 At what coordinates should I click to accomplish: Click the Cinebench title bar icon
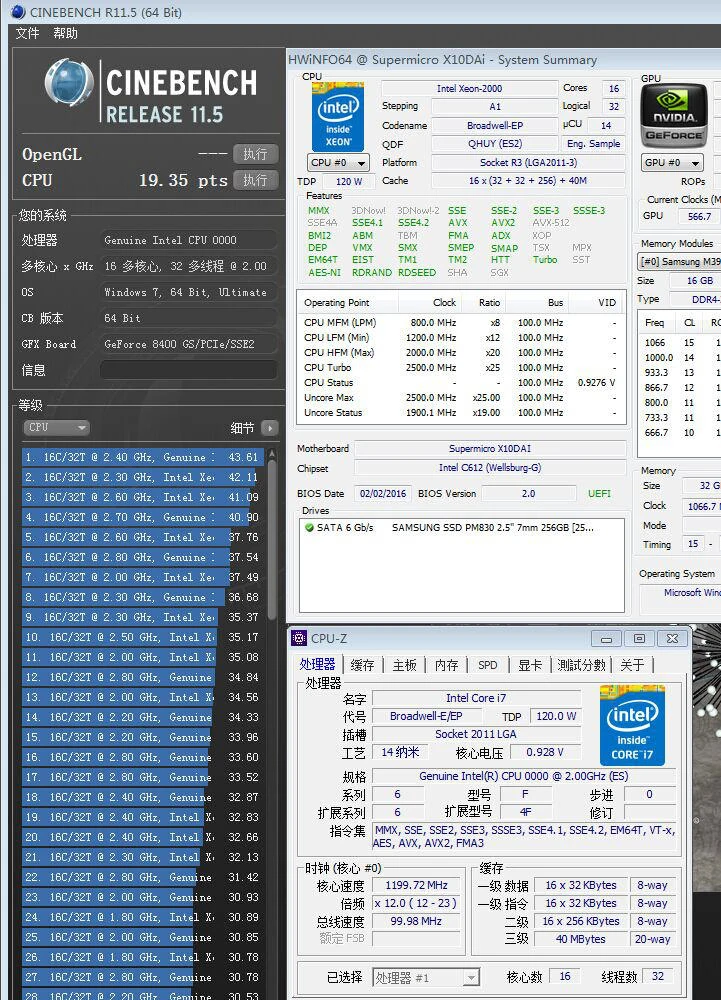tap(18, 11)
